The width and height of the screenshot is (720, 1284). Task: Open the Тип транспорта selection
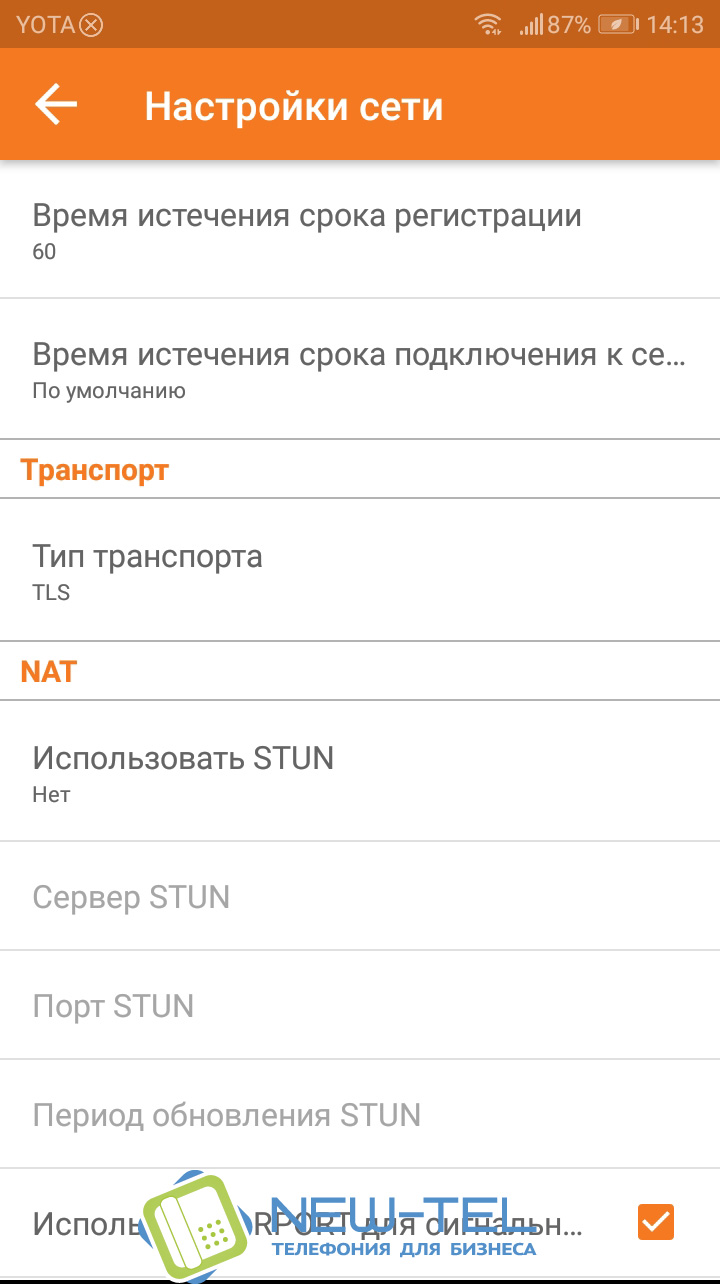click(x=360, y=572)
